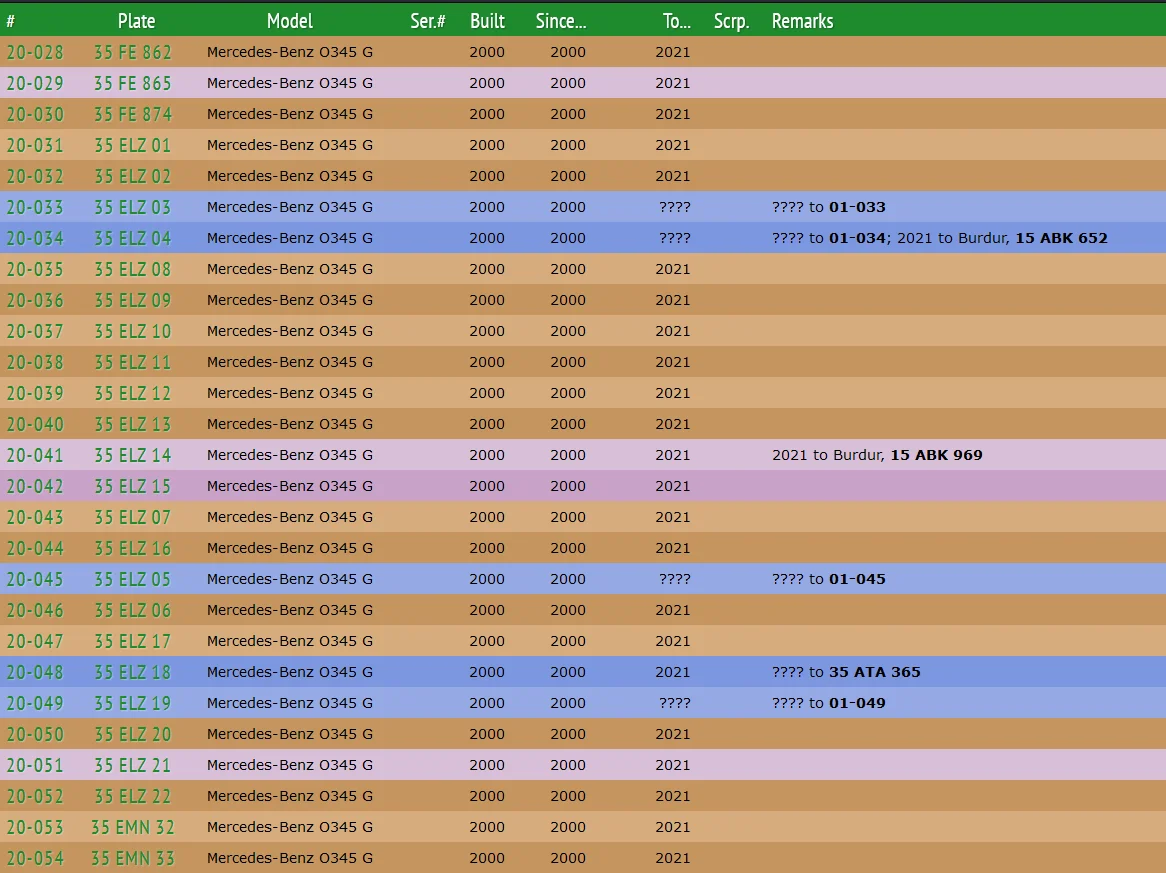Click the Ser.# column header
1166x873 pixels.
pyautogui.click(x=427, y=21)
